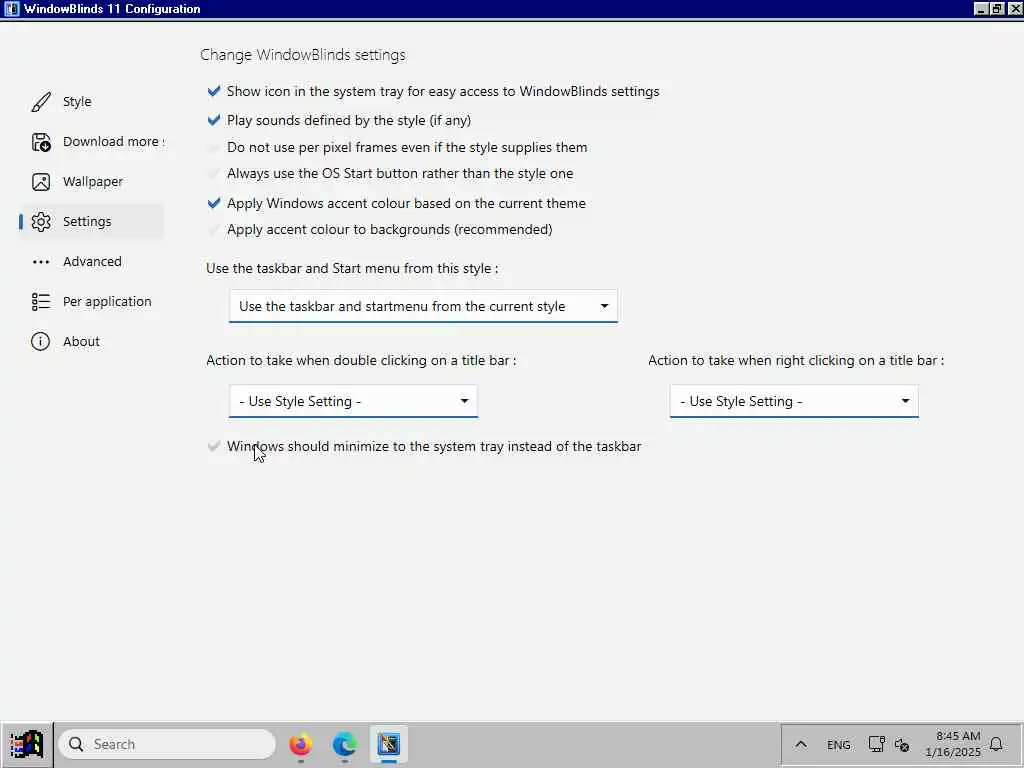Click the search magnifier icon in taskbar
Image resolution: width=1024 pixels, height=768 pixels.
(x=76, y=744)
